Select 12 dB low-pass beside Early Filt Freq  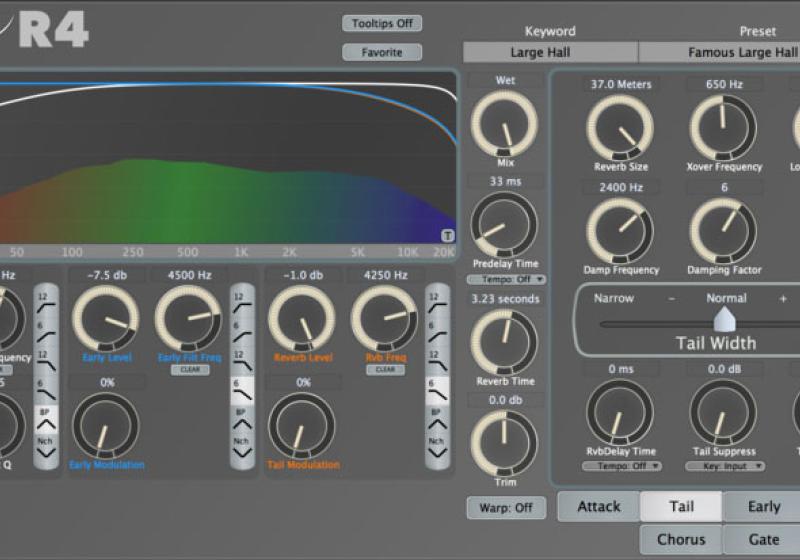point(242,363)
